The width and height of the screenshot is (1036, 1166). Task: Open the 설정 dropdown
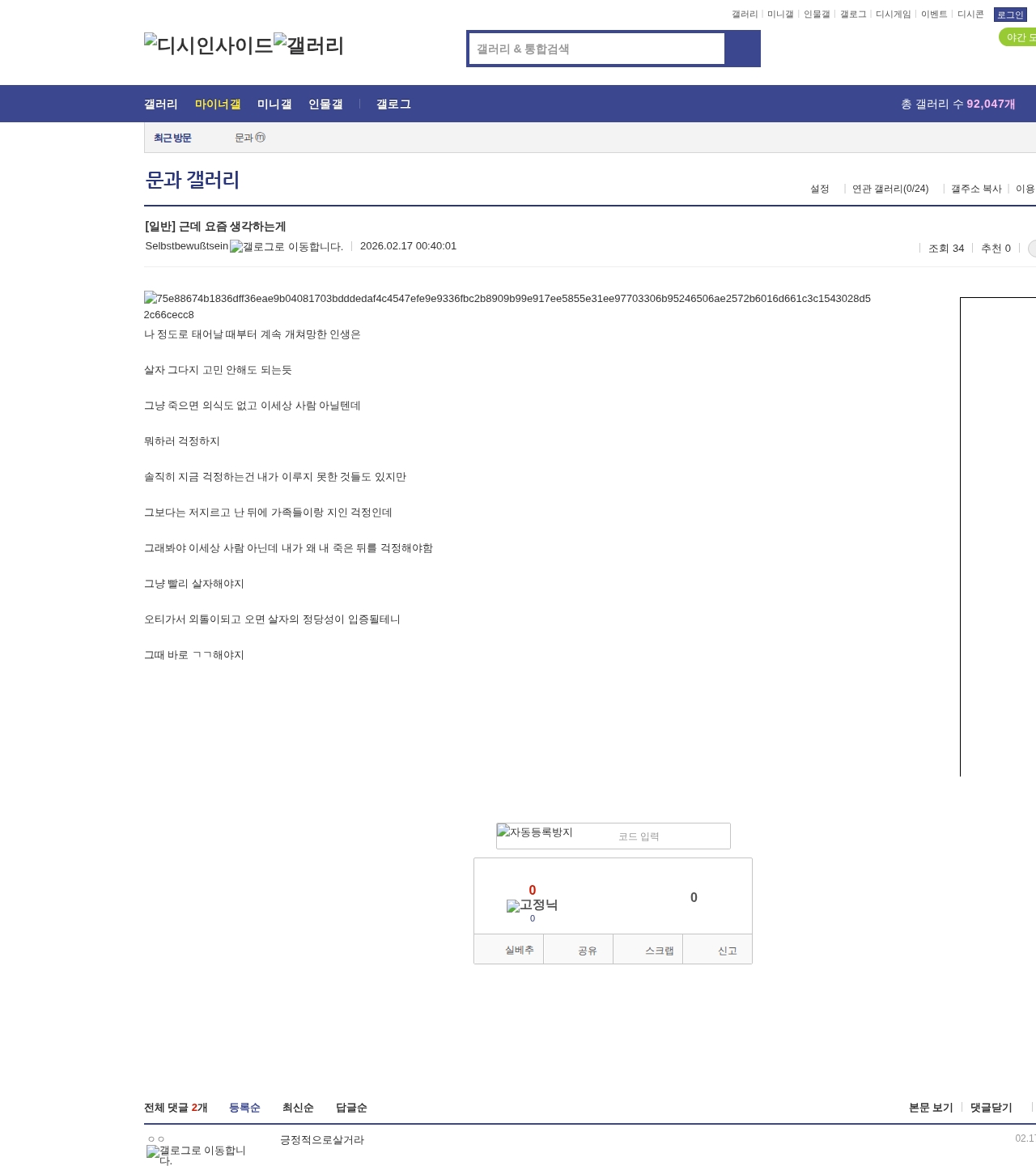(x=820, y=189)
